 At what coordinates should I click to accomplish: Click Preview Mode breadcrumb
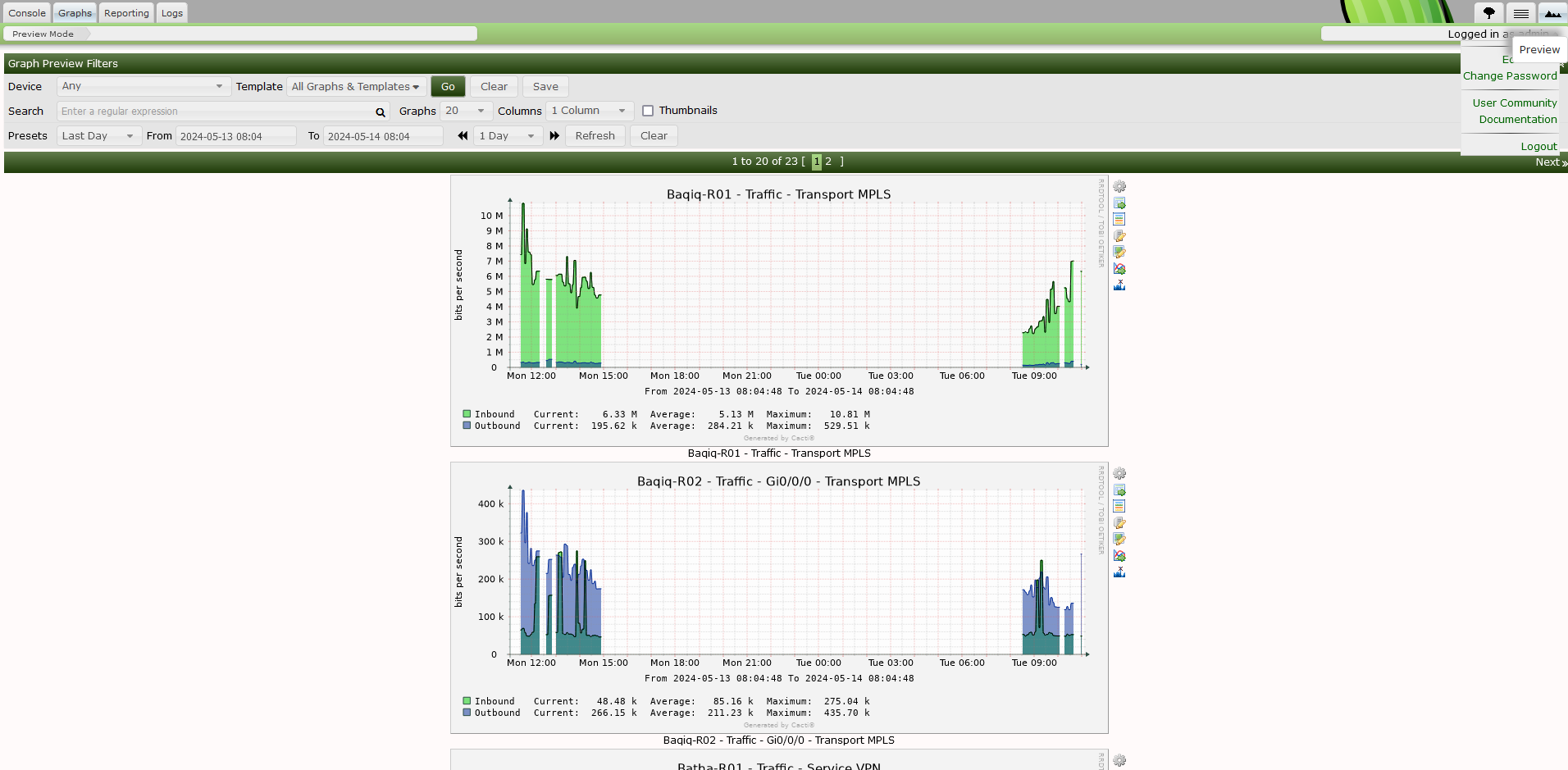click(x=43, y=34)
